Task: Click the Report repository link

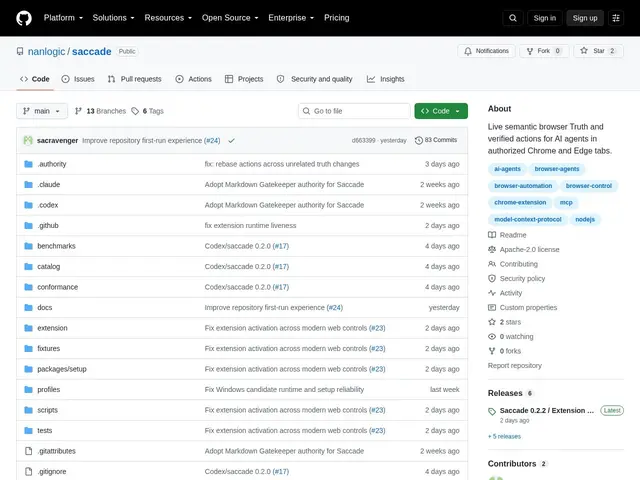Action: click(x=515, y=366)
